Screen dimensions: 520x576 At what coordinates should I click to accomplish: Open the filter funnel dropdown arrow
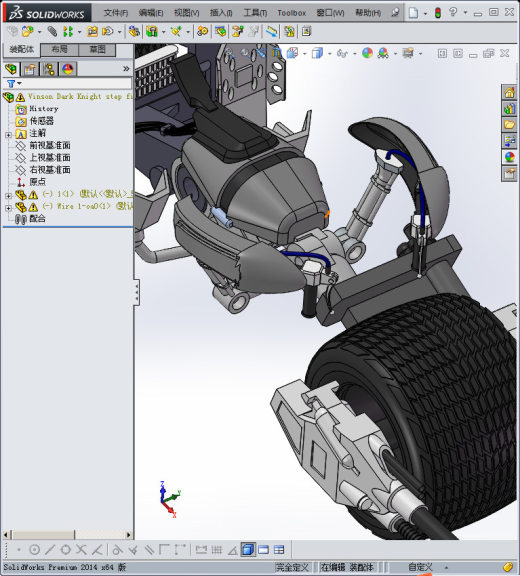pyautogui.click(x=19, y=84)
